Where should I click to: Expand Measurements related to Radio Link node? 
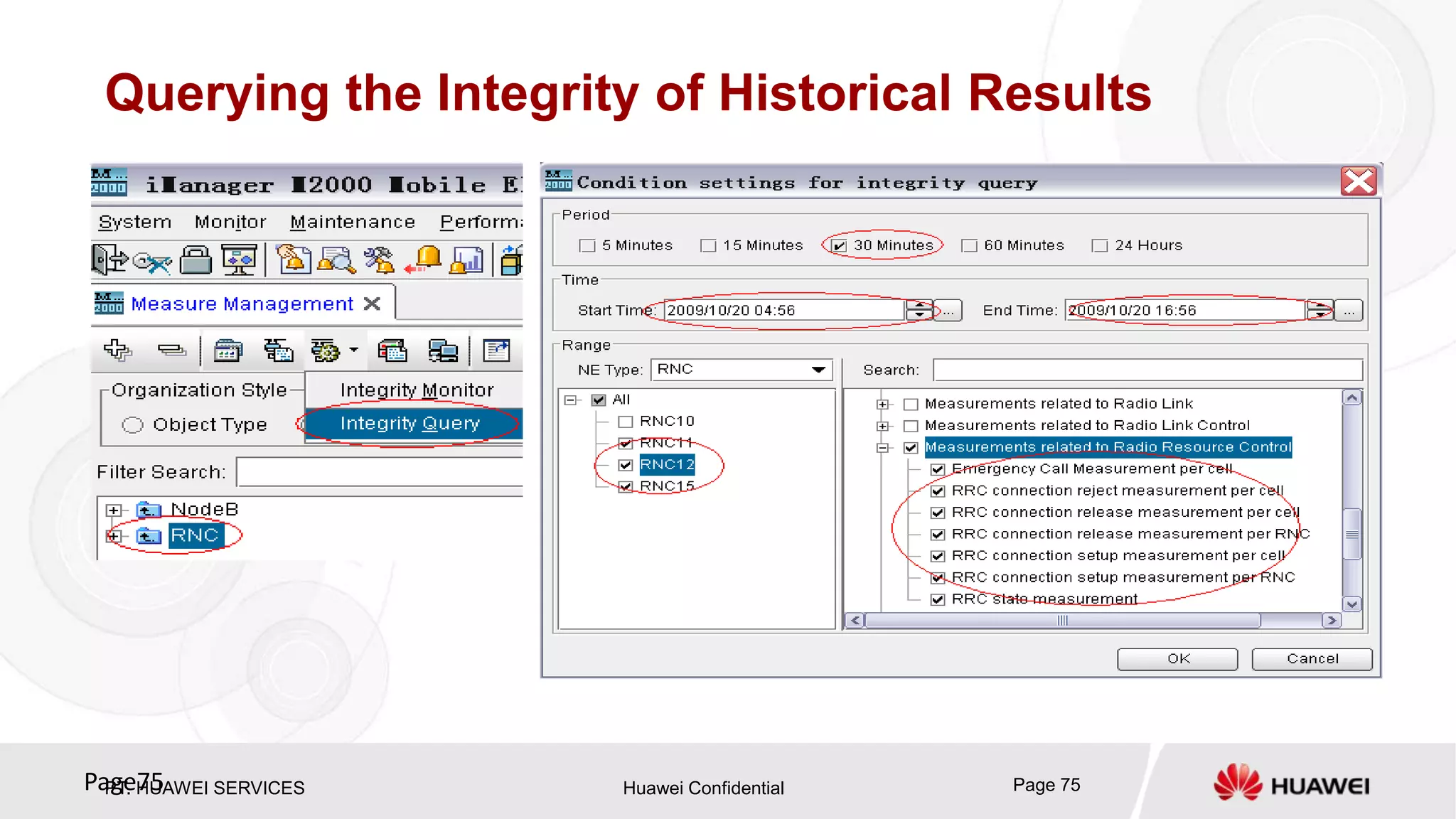883,405
